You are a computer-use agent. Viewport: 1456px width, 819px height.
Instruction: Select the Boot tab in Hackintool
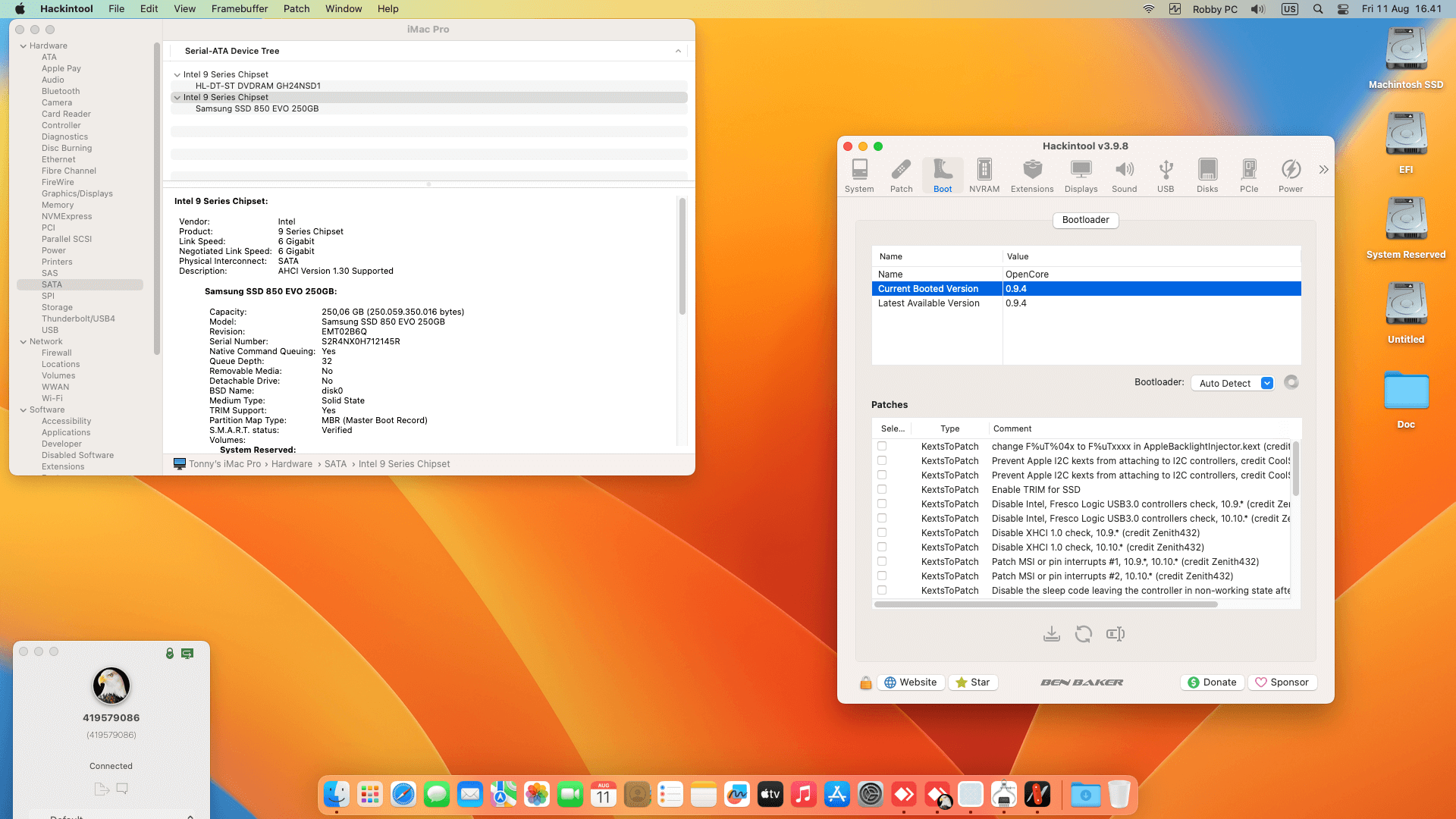(943, 175)
